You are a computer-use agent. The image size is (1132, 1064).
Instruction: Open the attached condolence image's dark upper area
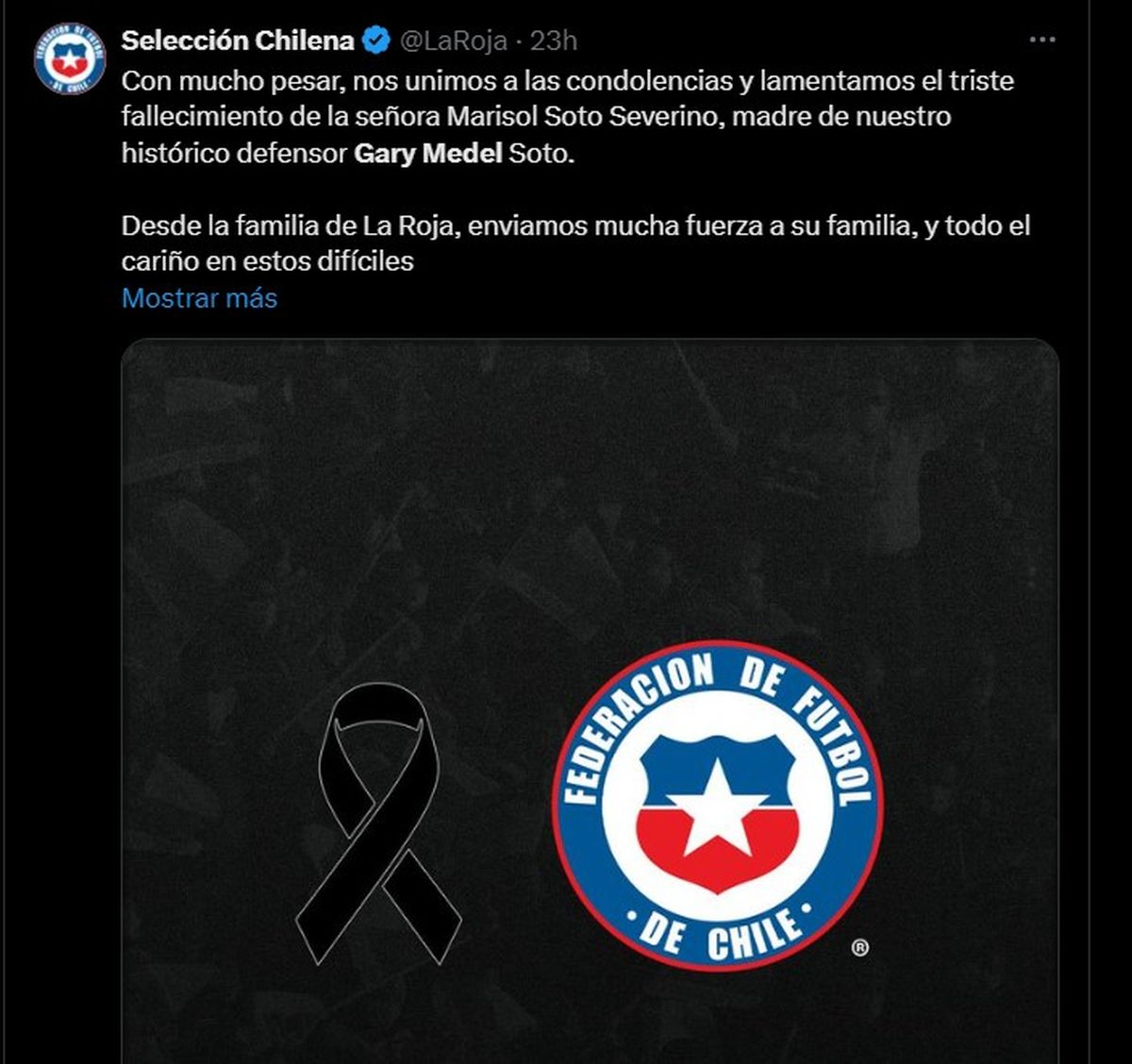click(x=590, y=472)
